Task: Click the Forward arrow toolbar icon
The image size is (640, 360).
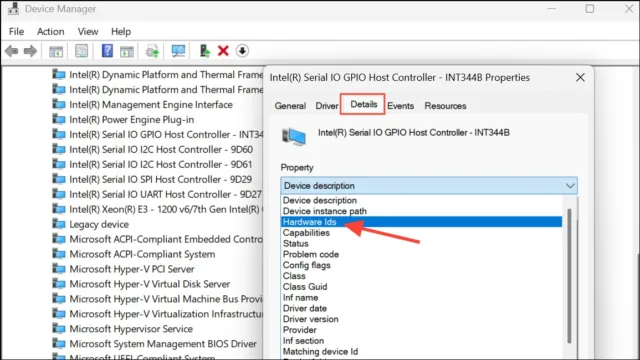Action: click(x=30, y=51)
